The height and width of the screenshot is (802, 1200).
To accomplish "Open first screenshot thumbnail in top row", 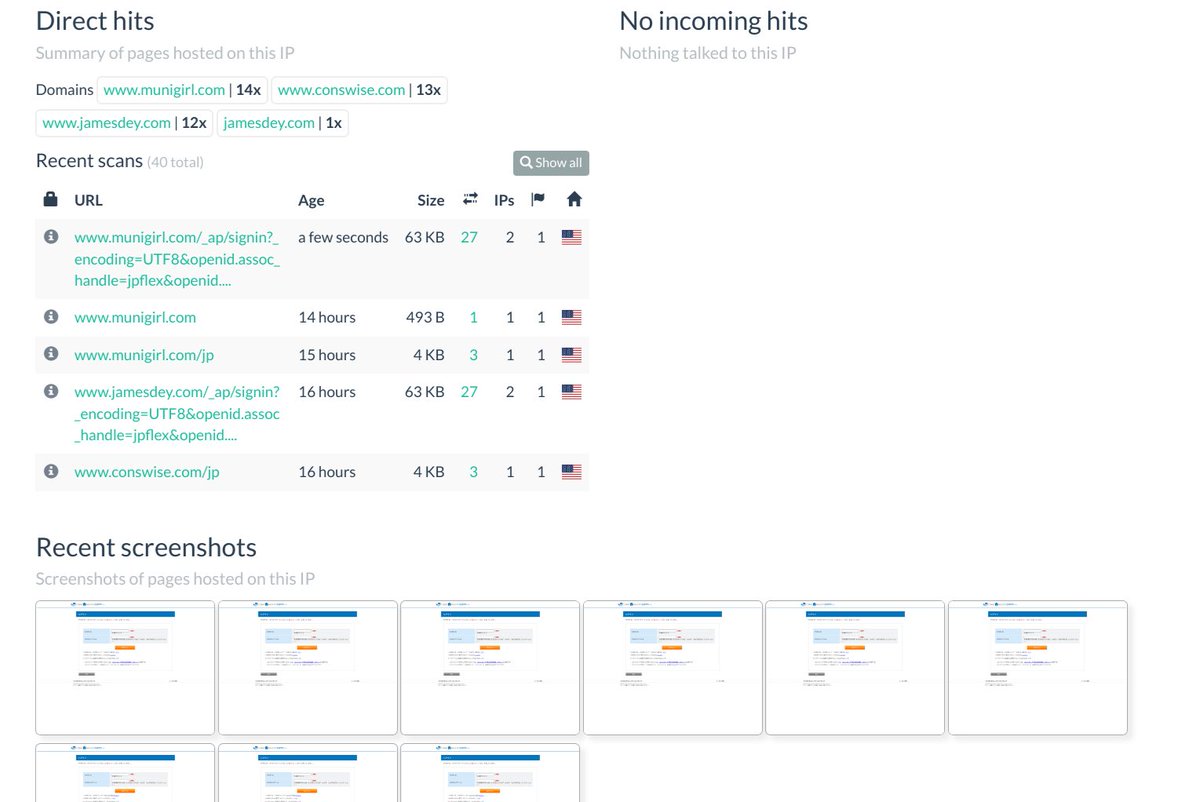I will click(x=125, y=668).
